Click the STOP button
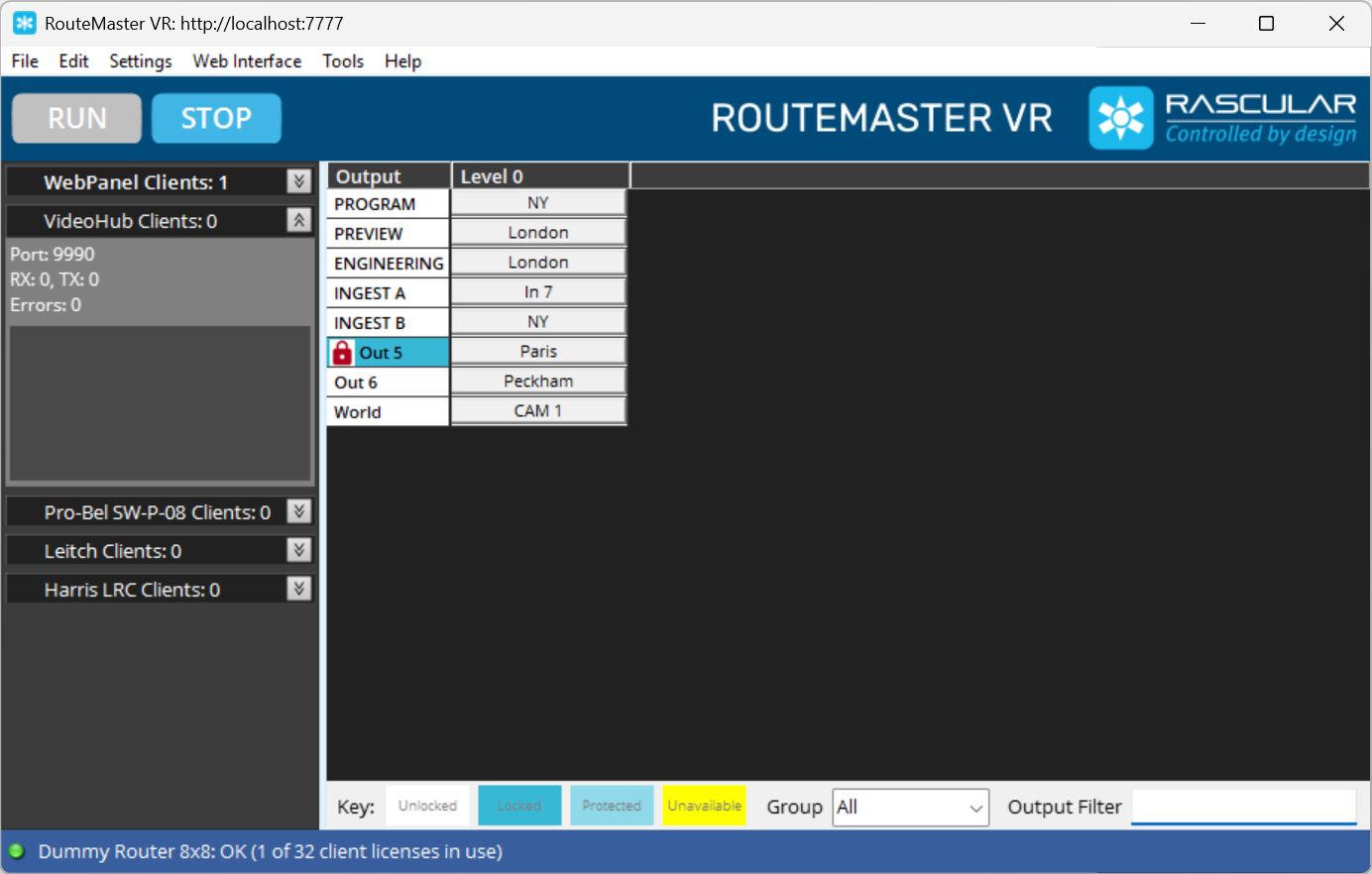 pos(216,119)
